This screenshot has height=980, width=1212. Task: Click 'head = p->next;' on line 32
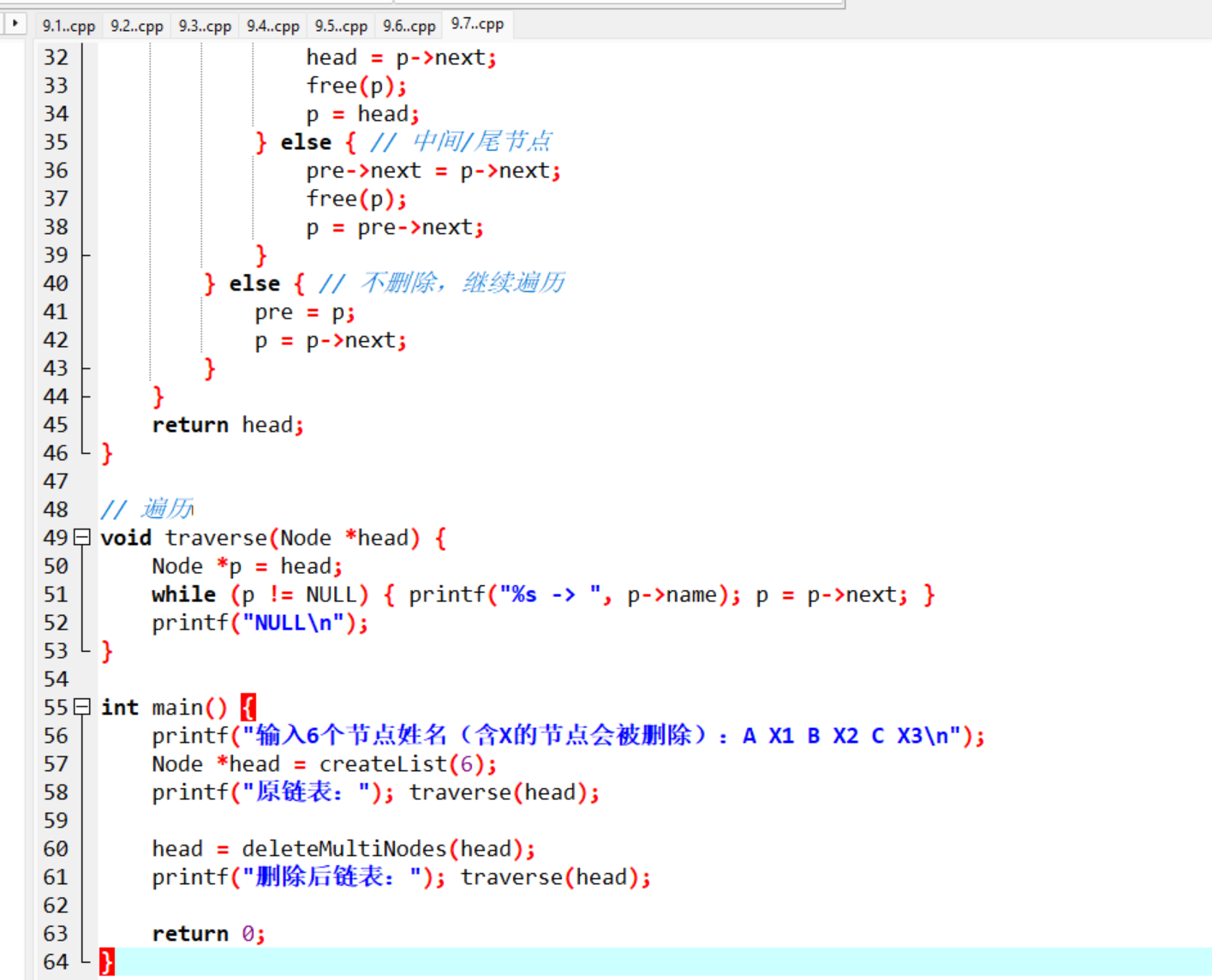point(402,57)
